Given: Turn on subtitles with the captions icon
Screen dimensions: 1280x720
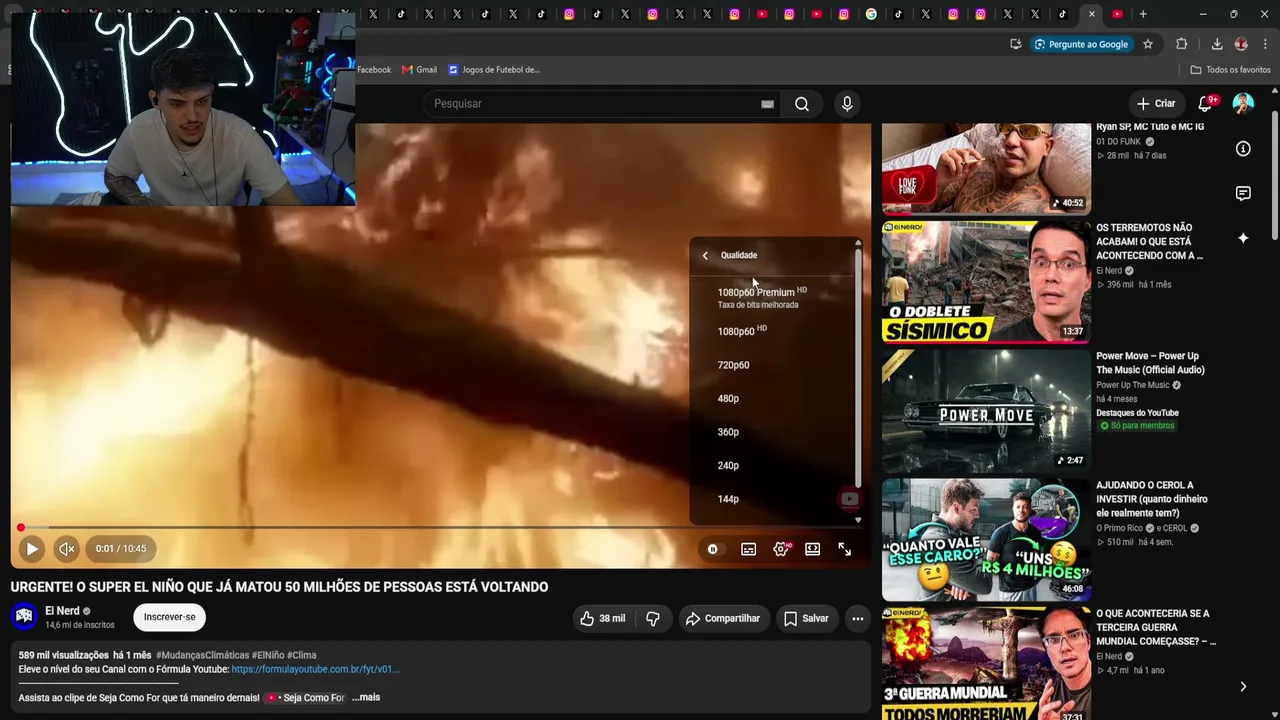Looking at the screenshot, I should (748, 549).
